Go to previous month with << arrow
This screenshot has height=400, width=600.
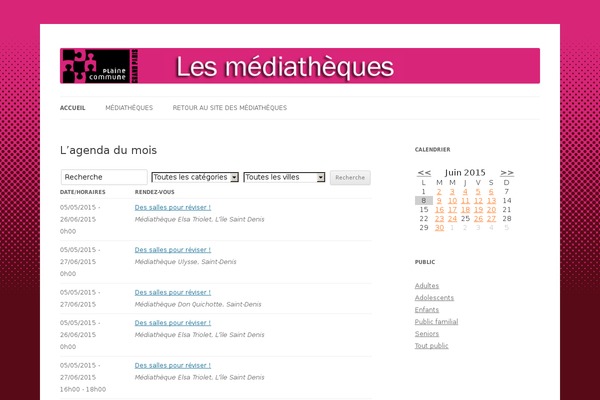[x=424, y=173]
